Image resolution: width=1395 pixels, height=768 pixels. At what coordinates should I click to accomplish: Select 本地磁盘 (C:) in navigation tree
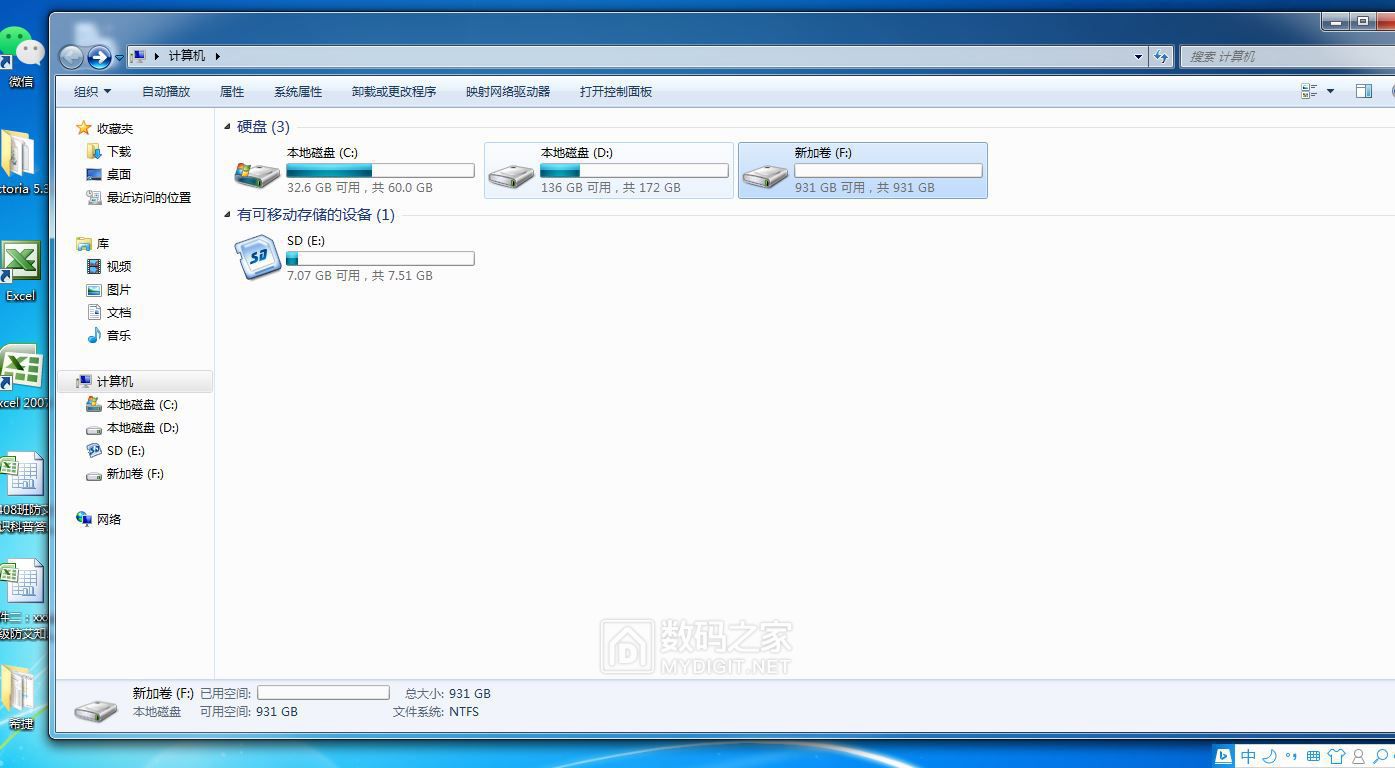pyautogui.click(x=141, y=404)
